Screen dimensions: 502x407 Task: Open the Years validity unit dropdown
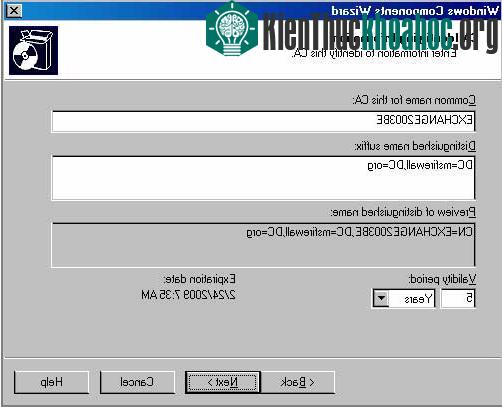381,298
